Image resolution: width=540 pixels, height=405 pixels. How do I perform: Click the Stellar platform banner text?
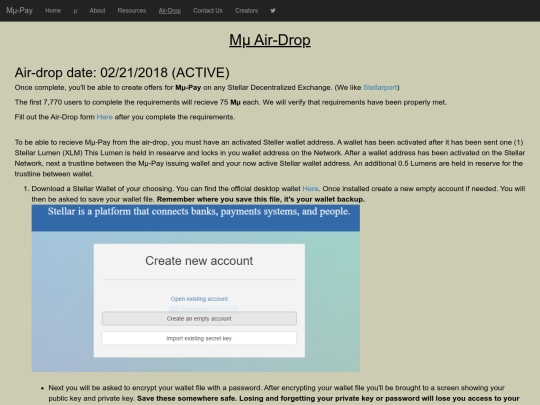199,211
